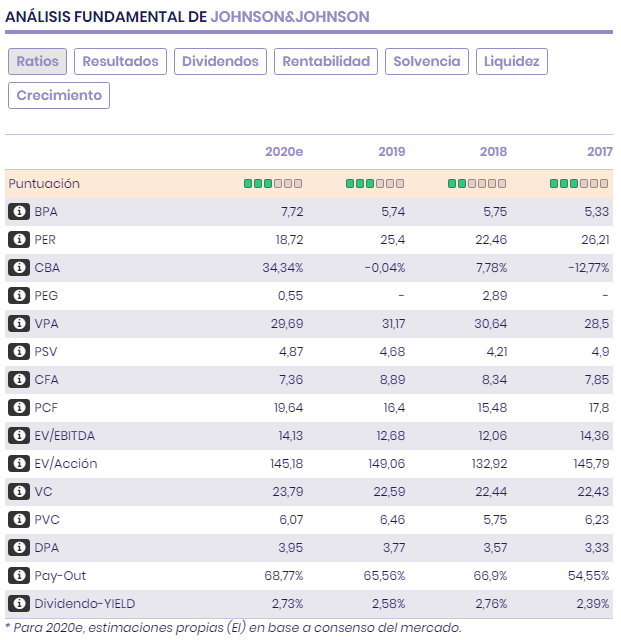Screen dimensions: 621x640
Task: Switch to the Resultados tab
Action: click(120, 61)
